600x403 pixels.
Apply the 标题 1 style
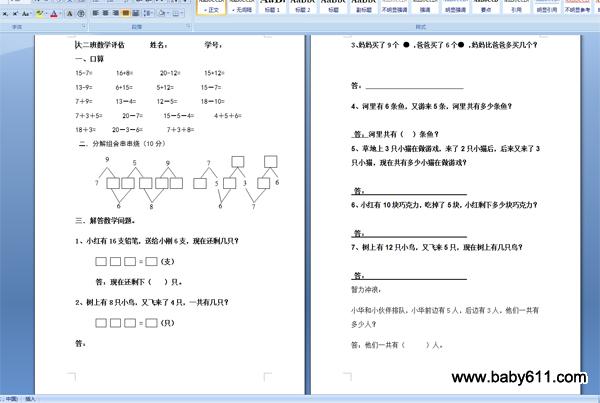[x=272, y=7]
